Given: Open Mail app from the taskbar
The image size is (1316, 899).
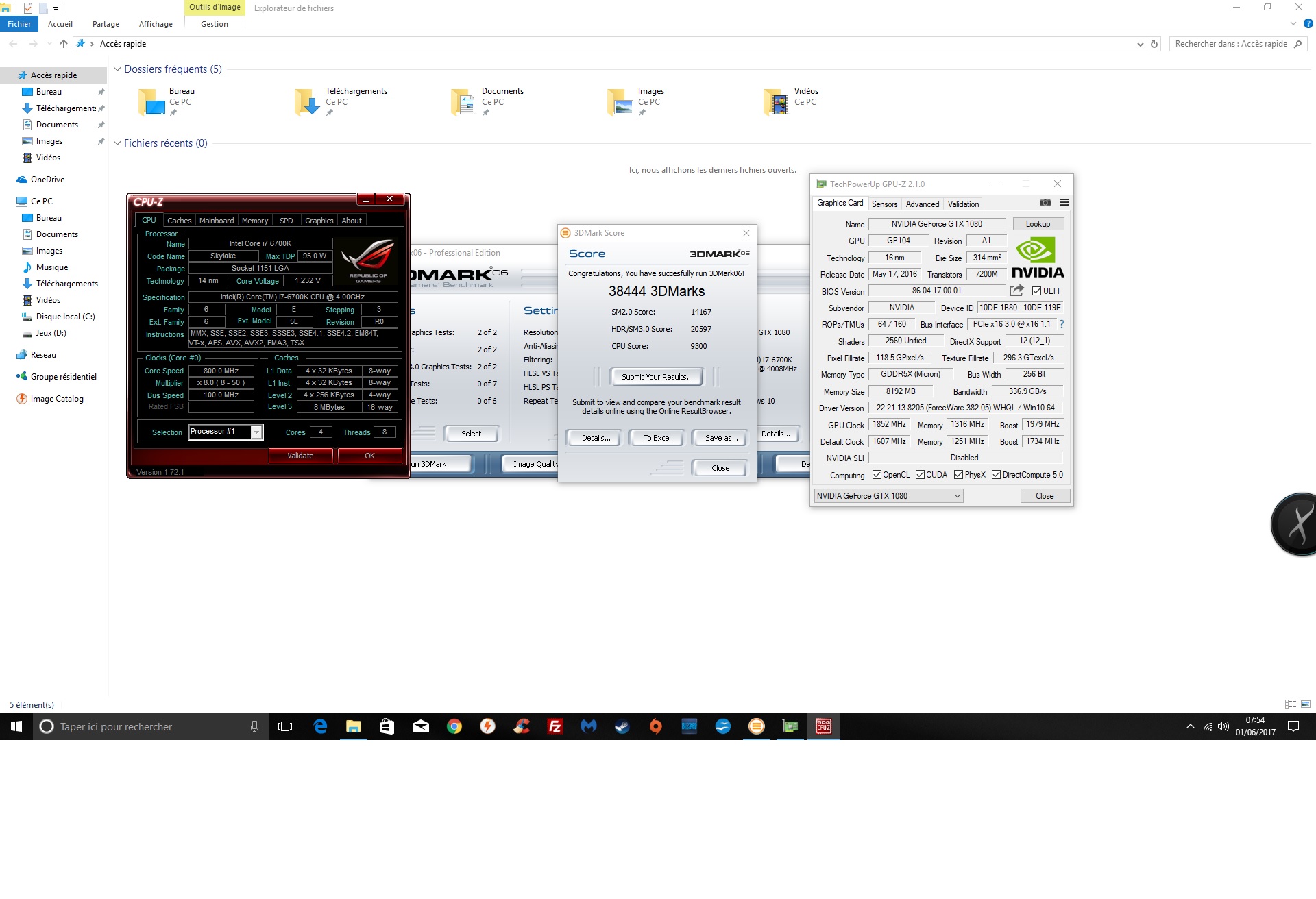Looking at the screenshot, I should [421, 726].
